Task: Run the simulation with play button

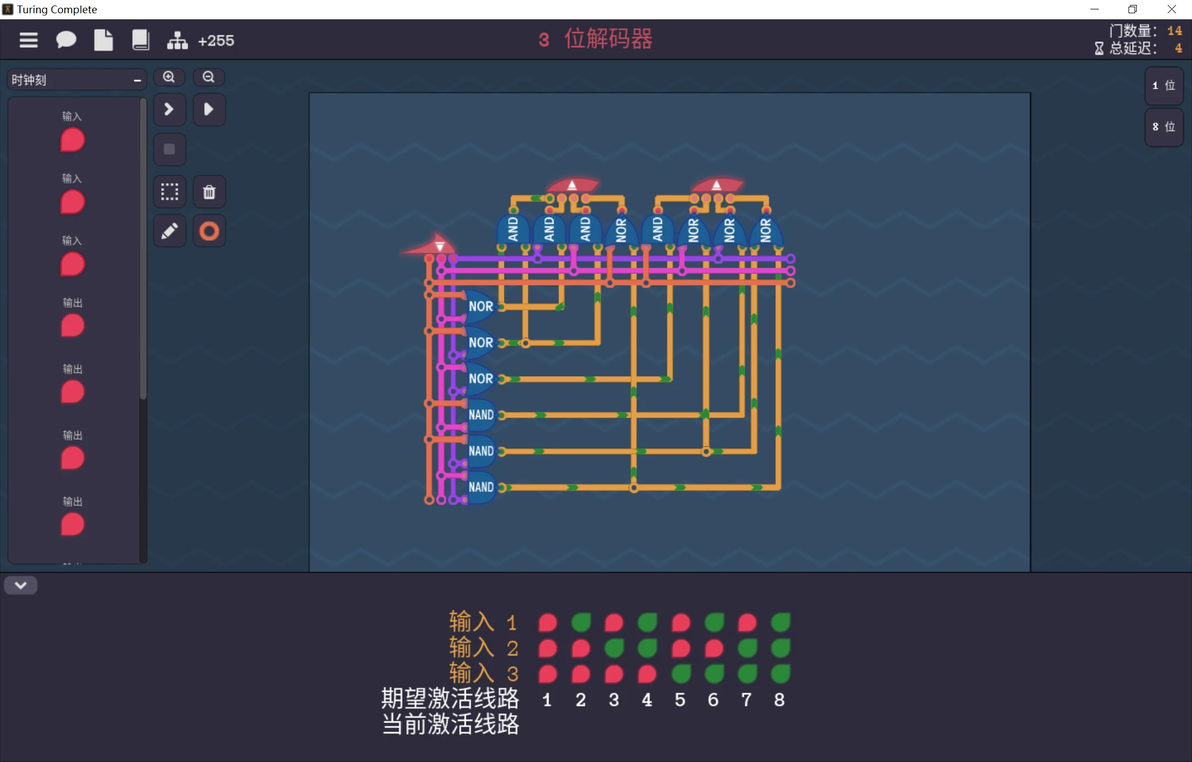Action: click(x=208, y=110)
